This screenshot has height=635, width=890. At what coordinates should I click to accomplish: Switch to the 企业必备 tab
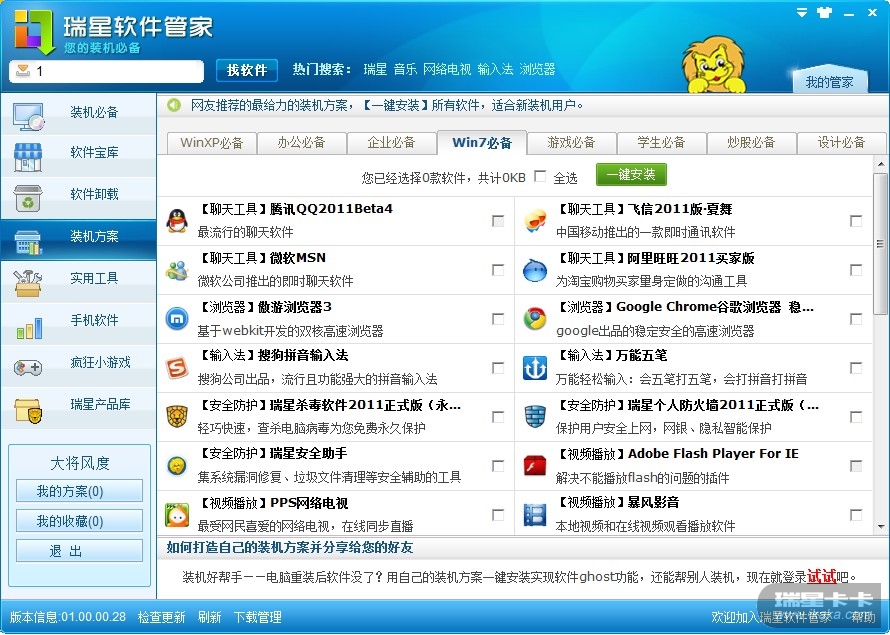coord(392,143)
